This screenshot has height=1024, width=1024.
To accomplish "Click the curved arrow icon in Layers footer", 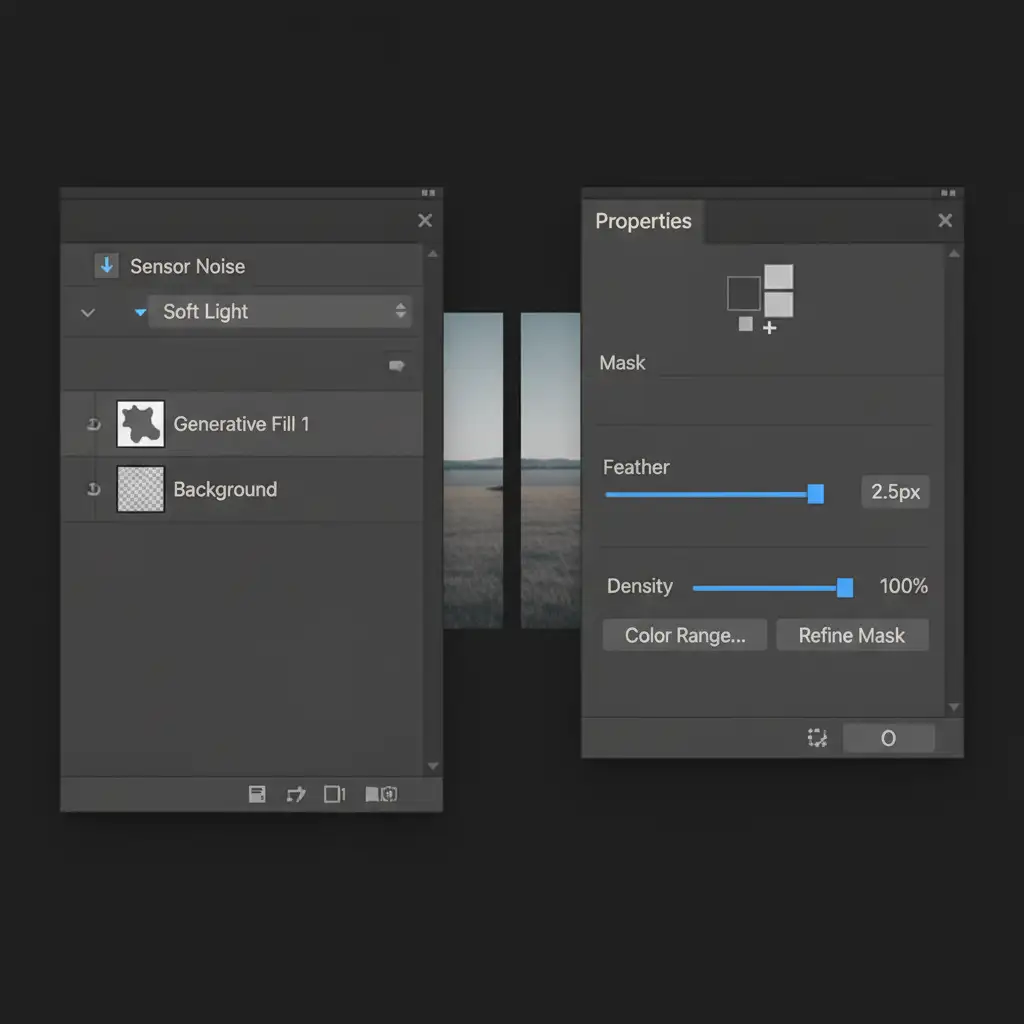I will click(295, 794).
